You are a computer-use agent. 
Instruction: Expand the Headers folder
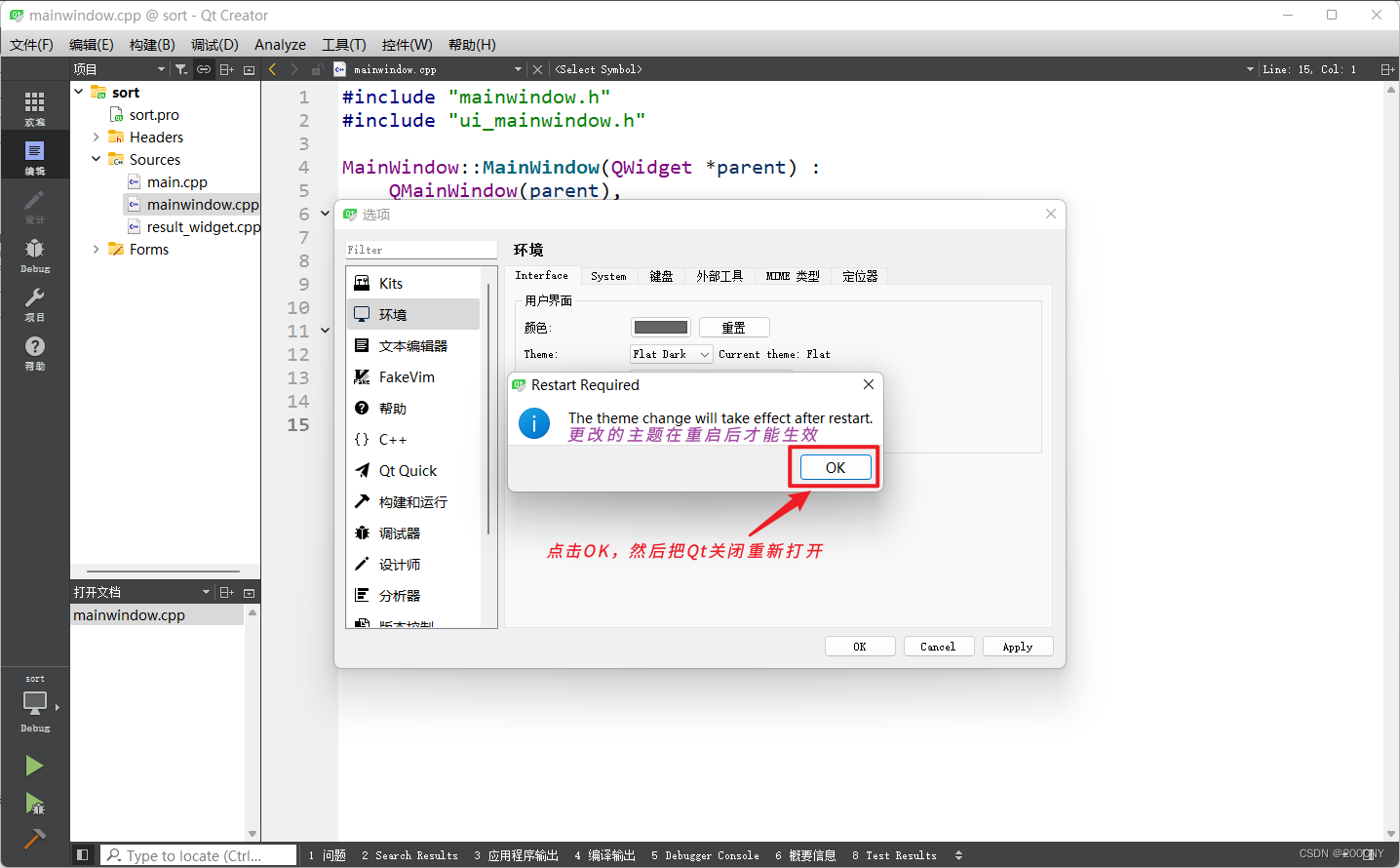click(x=96, y=137)
